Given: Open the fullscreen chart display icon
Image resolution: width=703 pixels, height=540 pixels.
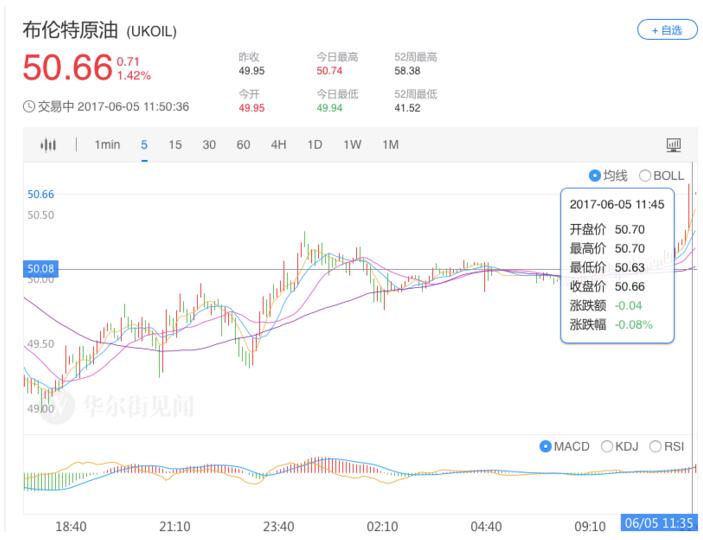Looking at the screenshot, I should pyautogui.click(x=673, y=145).
